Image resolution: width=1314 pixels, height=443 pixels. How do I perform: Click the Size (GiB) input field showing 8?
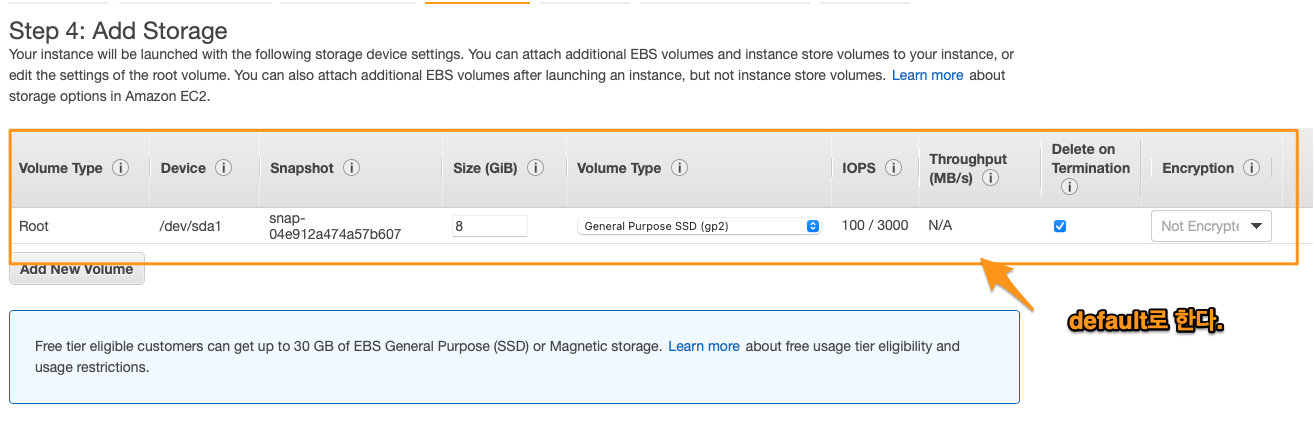pos(489,226)
